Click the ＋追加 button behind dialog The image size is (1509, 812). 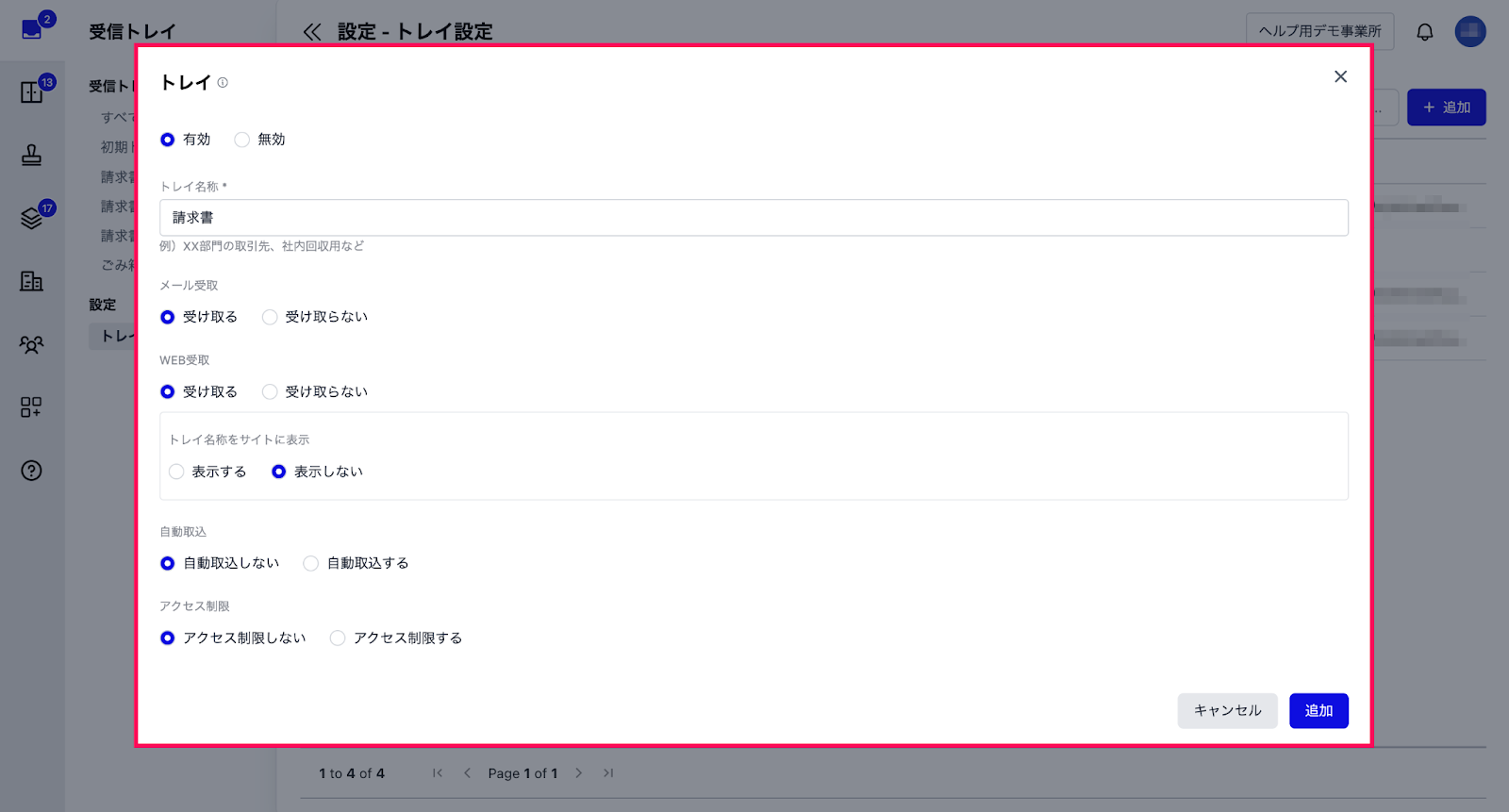(1447, 108)
